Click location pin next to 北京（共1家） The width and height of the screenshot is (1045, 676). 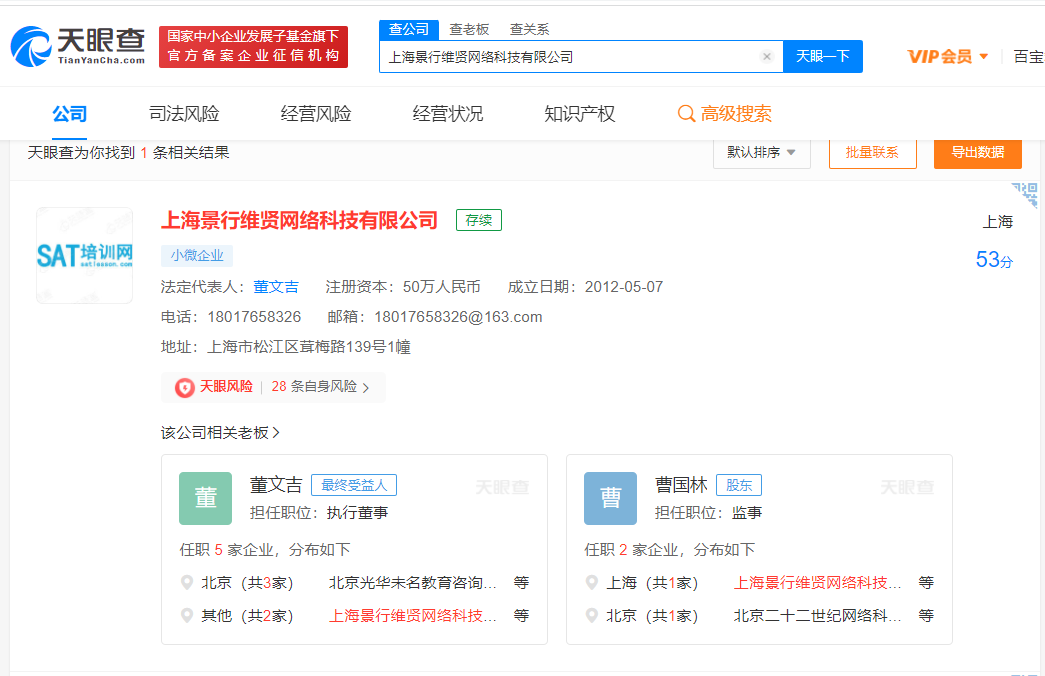point(592,615)
